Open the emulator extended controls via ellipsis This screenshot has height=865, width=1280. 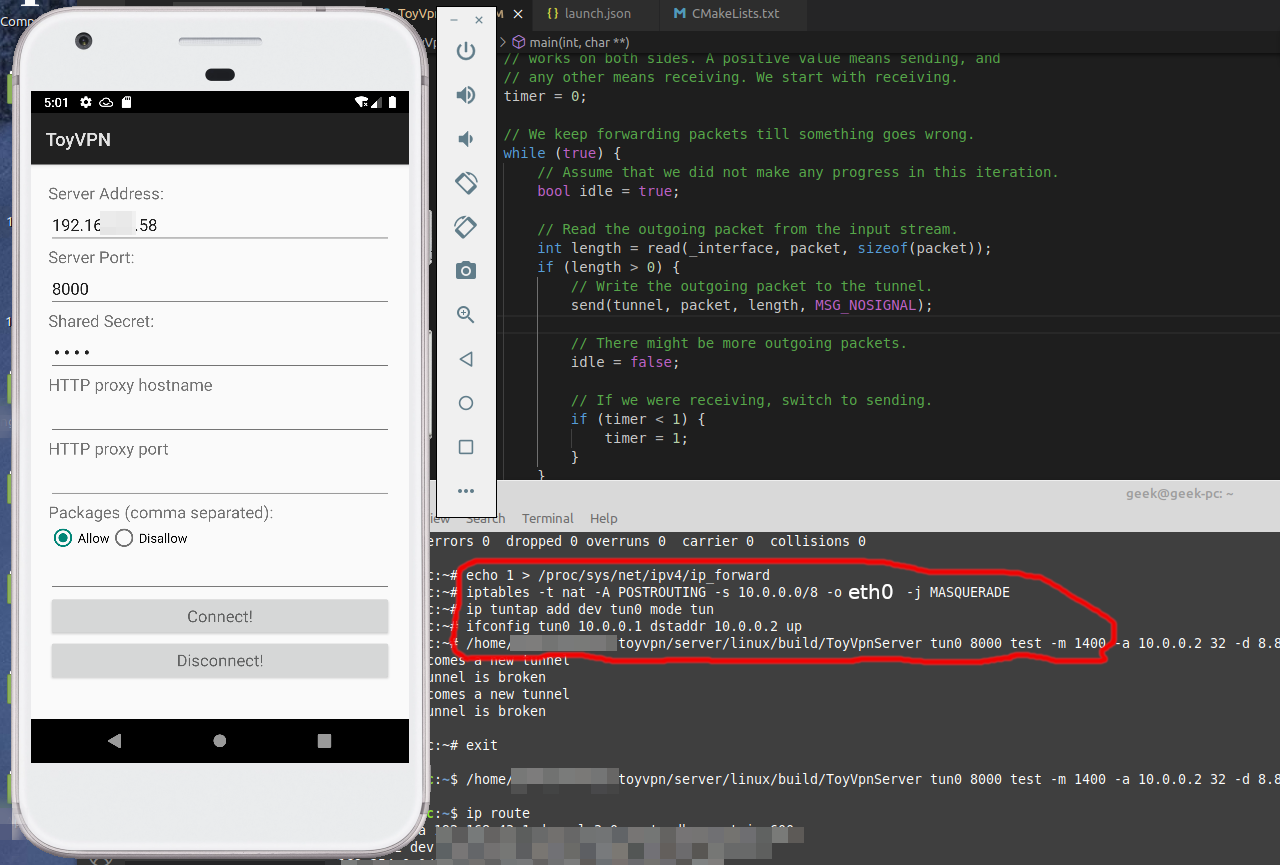point(465,490)
